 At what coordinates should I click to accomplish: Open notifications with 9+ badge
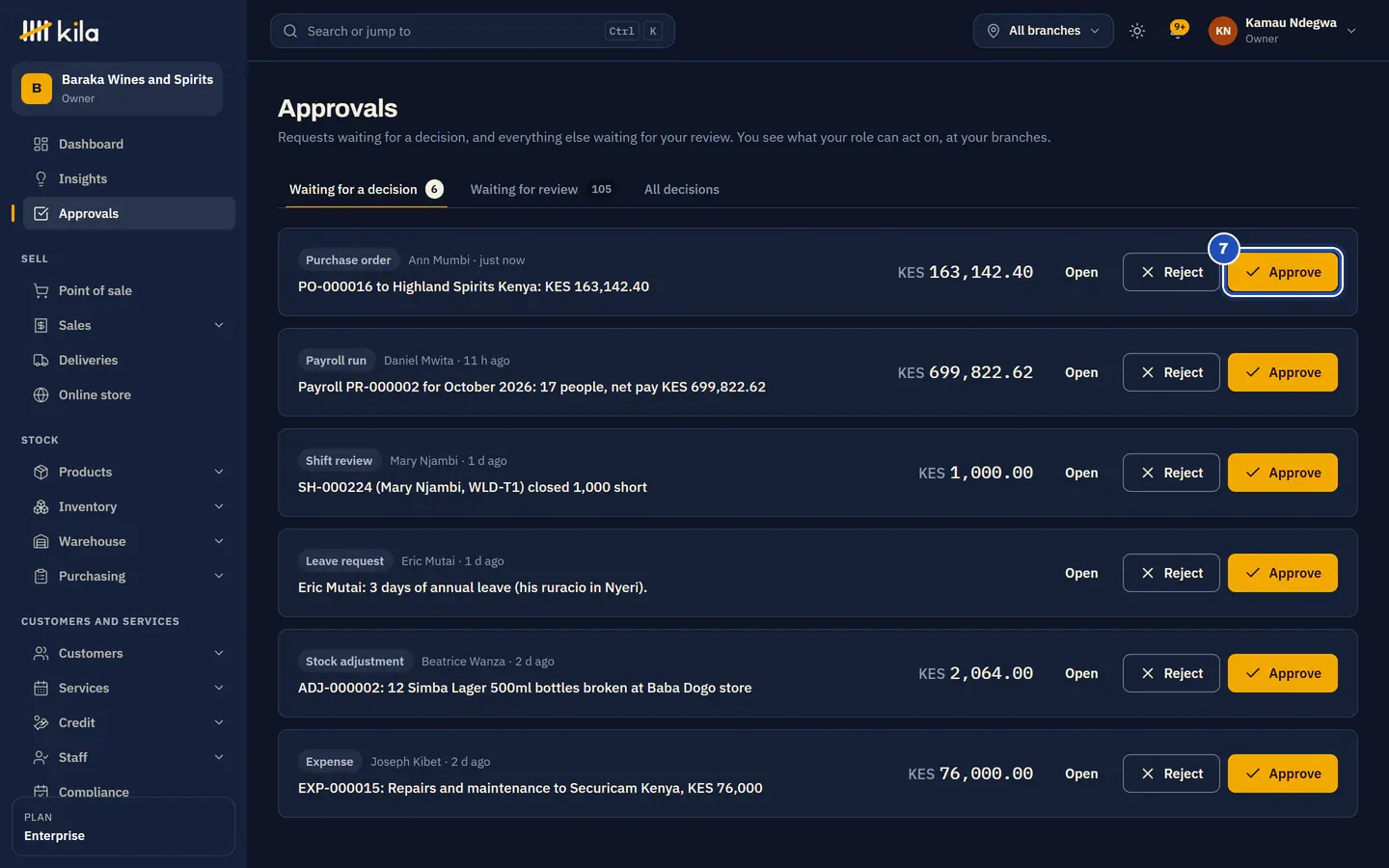pyautogui.click(x=1178, y=30)
